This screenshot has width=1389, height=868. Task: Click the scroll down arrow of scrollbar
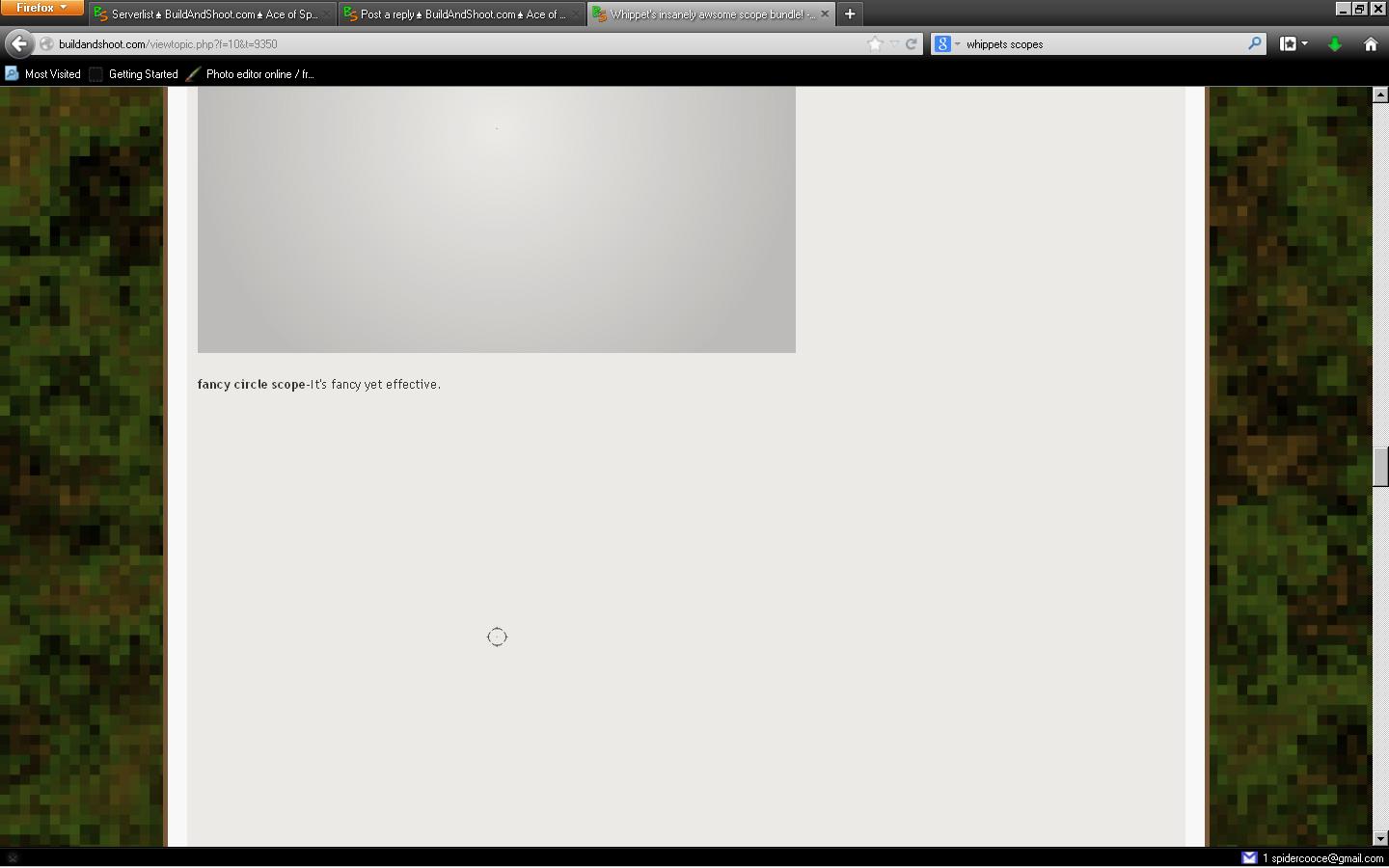click(1380, 838)
